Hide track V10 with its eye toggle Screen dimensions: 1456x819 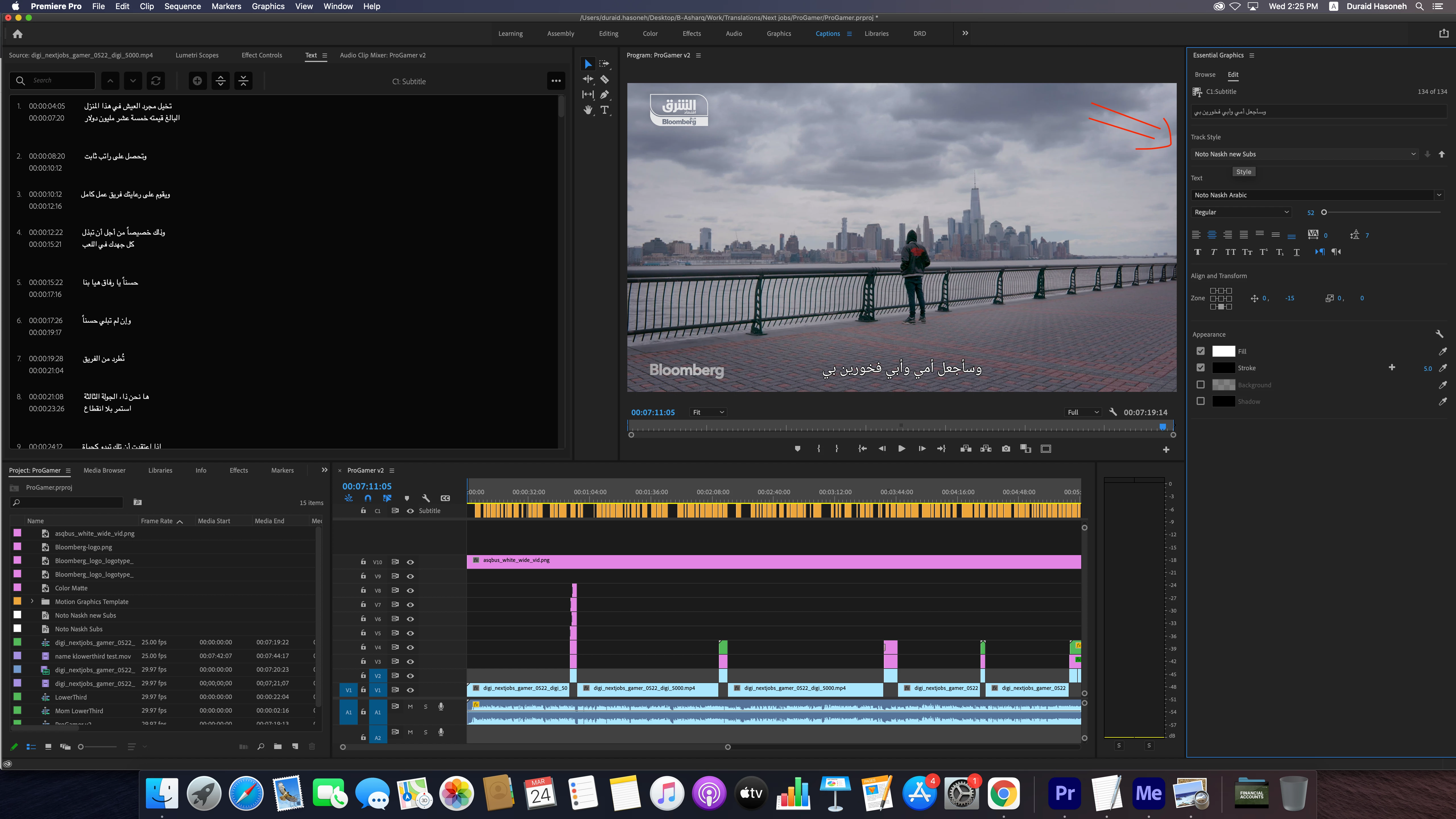(410, 562)
